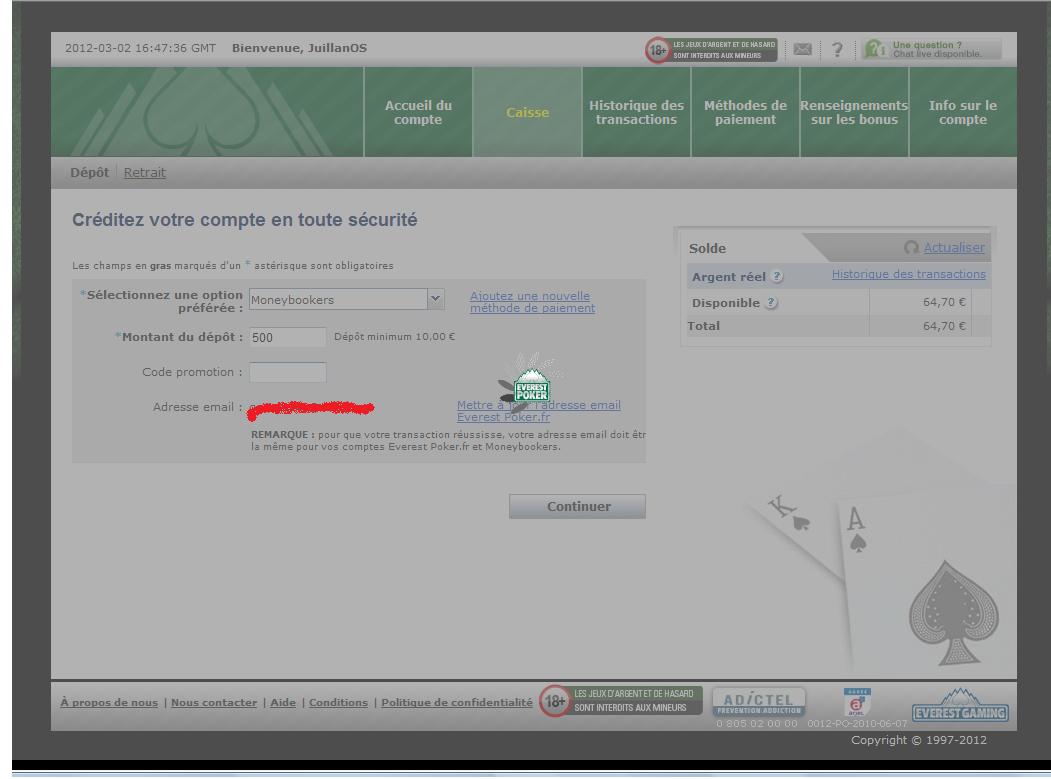Click the Adictel prevention addiction logo
The image size is (1051, 779).
tap(759, 702)
